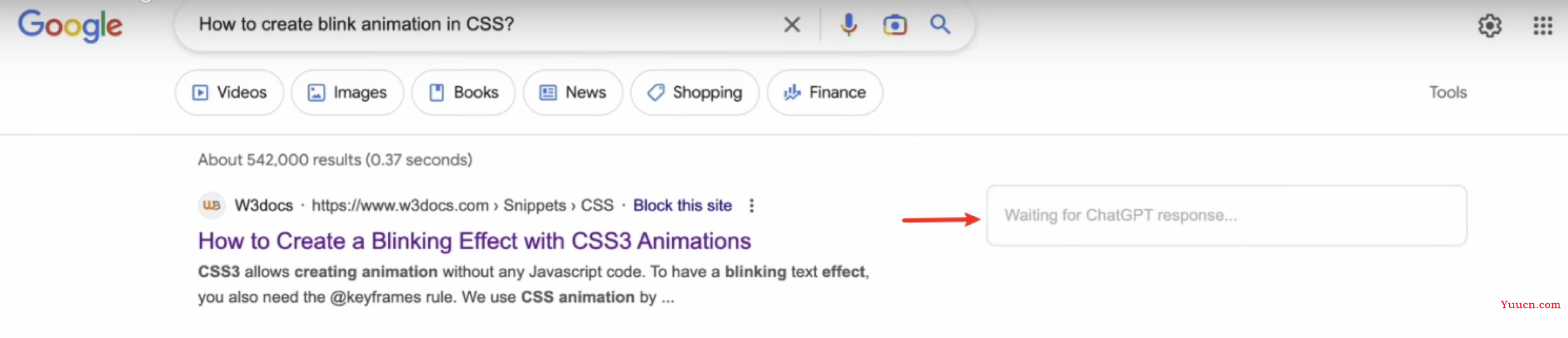Screen dimensions: 1568x338
Task: Switch to the Finance filter
Action: click(x=824, y=92)
